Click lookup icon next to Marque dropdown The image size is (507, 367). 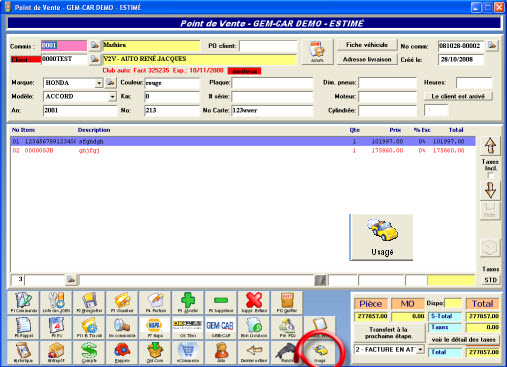(110, 82)
